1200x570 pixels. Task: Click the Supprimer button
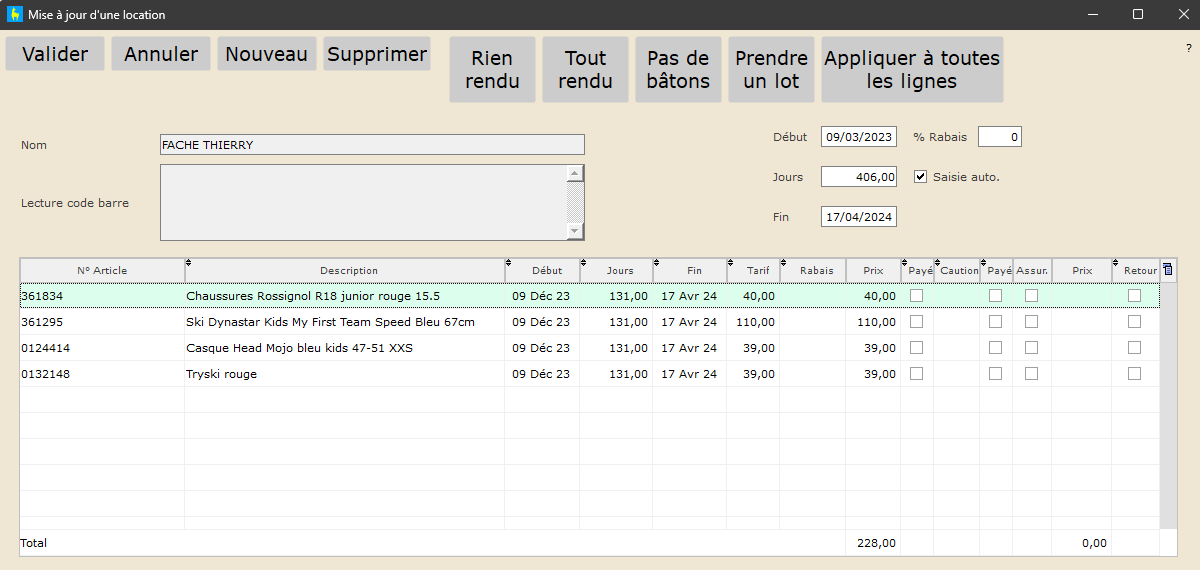[377, 54]
